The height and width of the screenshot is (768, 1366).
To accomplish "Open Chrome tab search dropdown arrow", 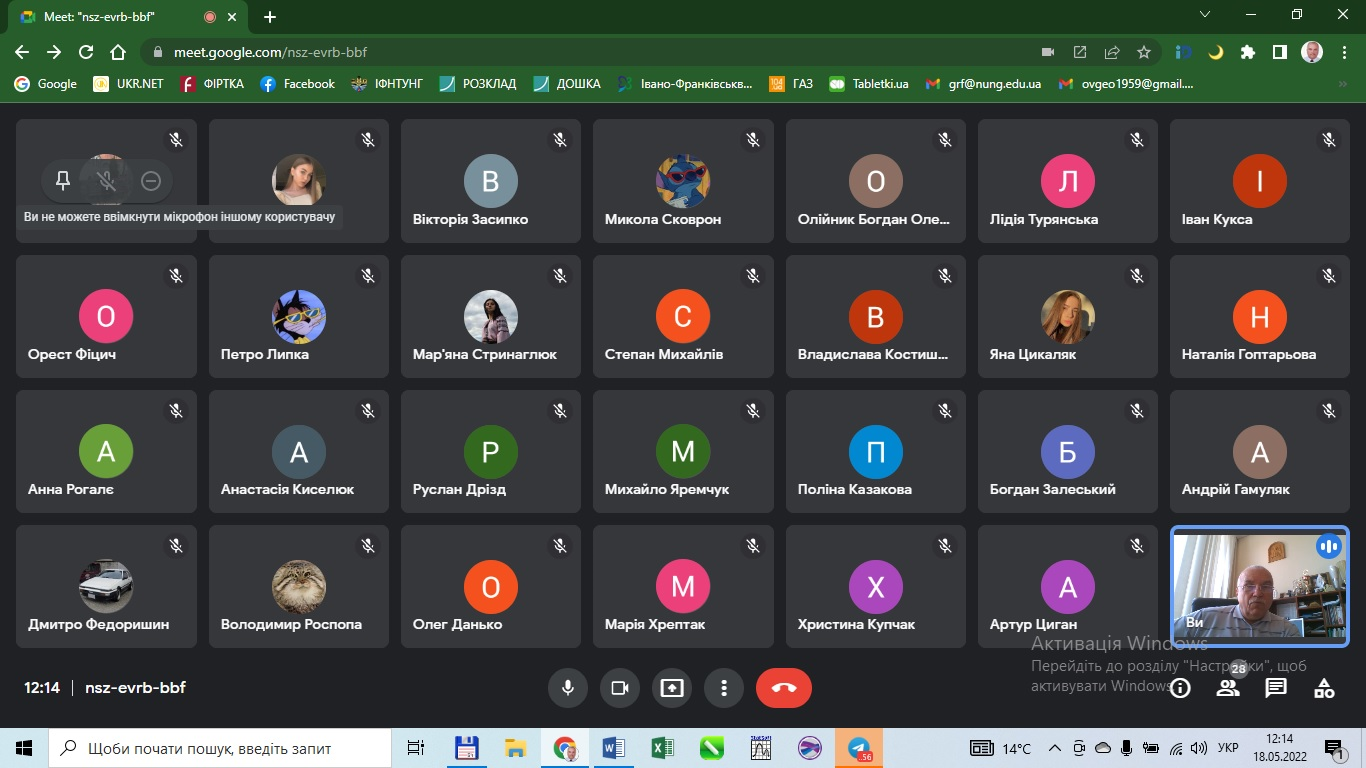I will click(1204, 14).
